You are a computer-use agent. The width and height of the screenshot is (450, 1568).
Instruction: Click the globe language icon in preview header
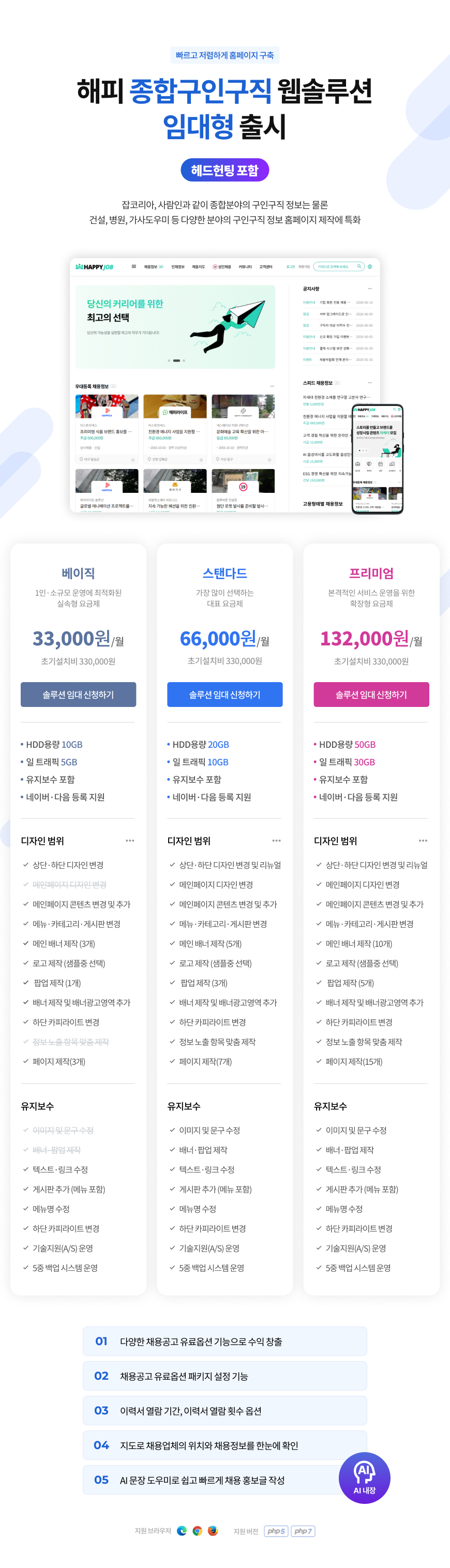[370, 266]
